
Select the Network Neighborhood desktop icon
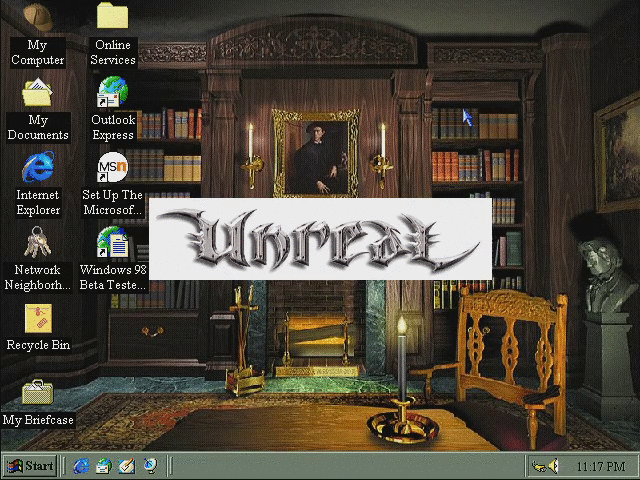(x=38, y=242)
